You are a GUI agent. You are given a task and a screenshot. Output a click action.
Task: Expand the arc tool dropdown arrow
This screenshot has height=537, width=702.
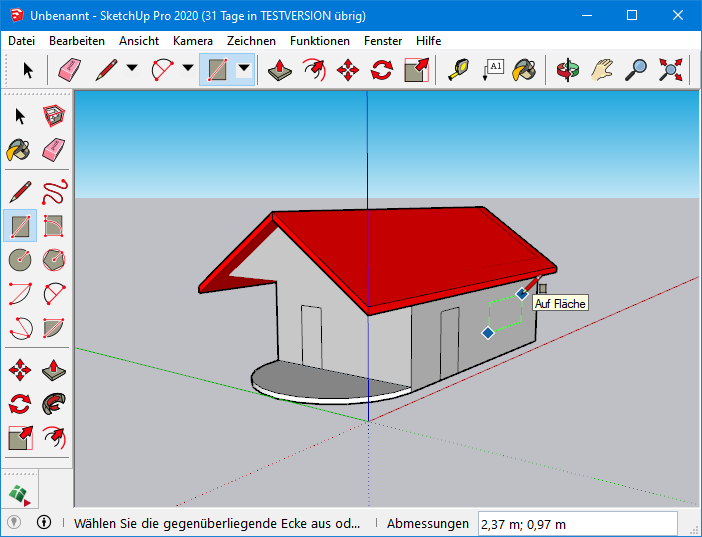[188, 69]
